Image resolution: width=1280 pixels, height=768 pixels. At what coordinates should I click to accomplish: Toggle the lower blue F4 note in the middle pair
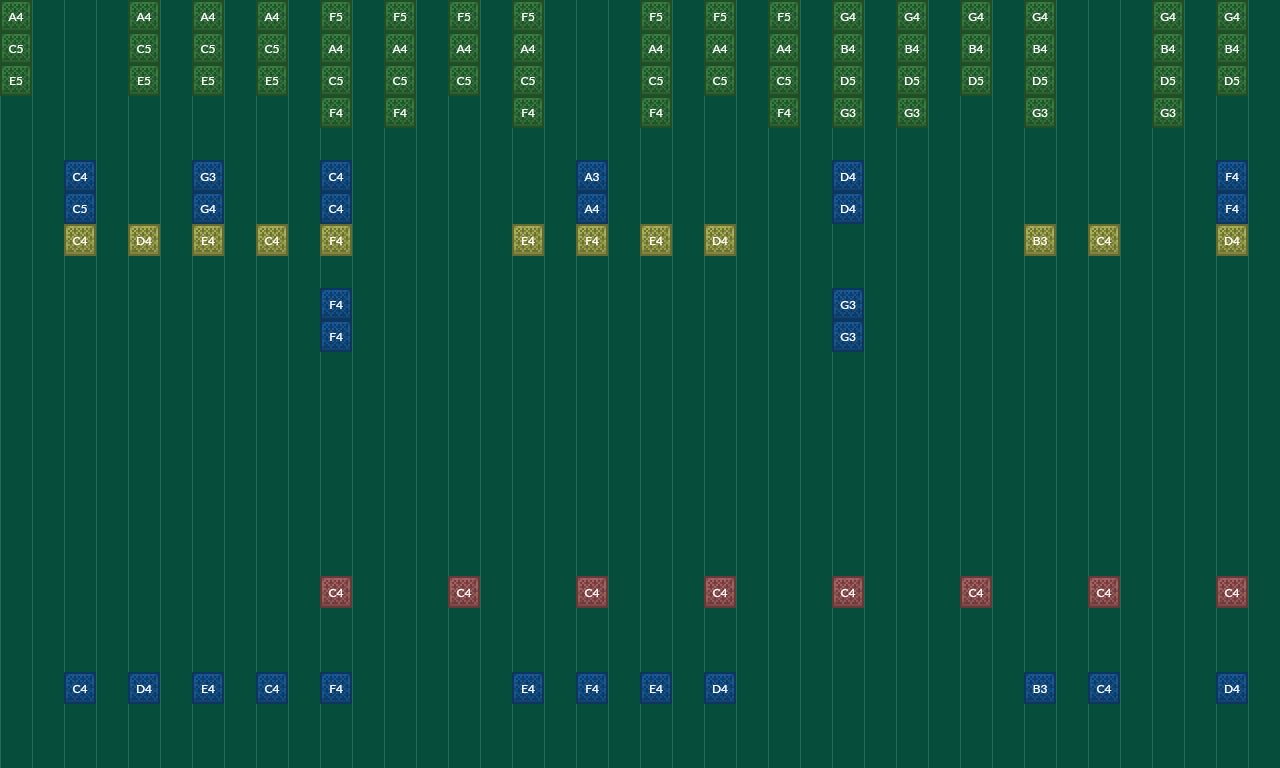(x=336, y=336)
